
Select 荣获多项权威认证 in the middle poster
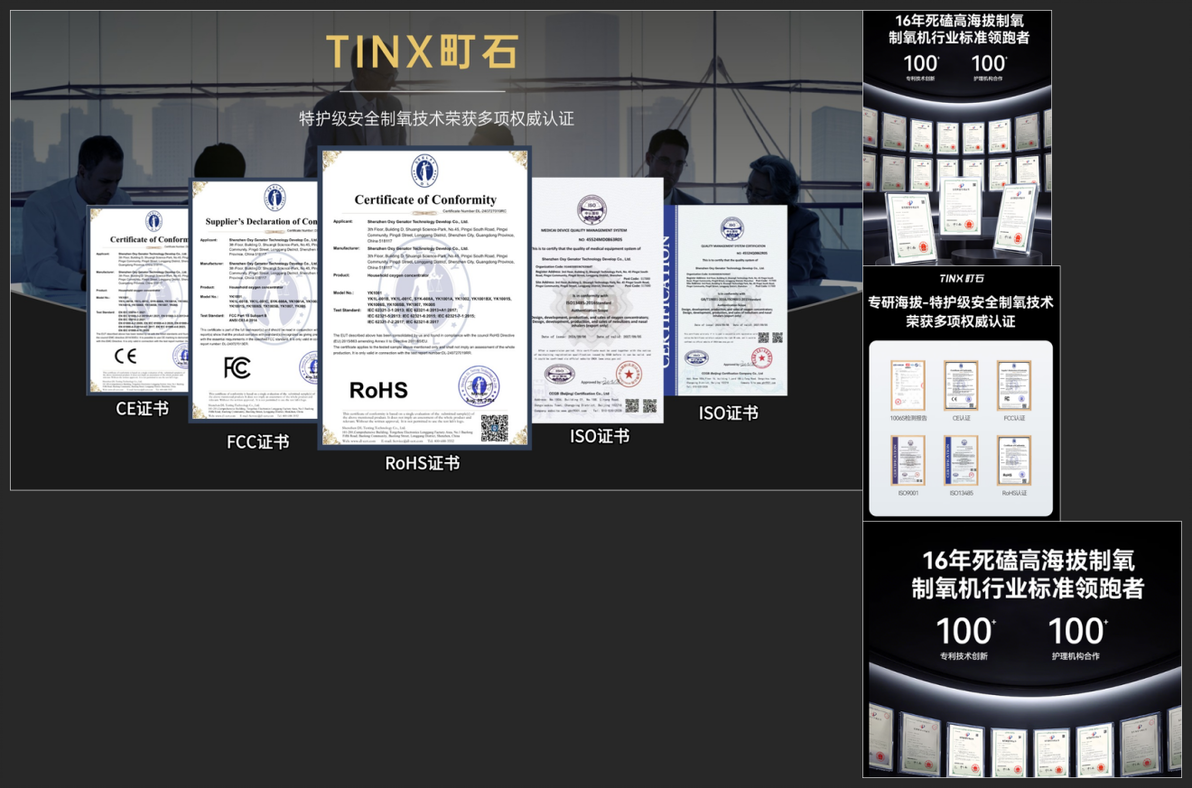[961, 321]
